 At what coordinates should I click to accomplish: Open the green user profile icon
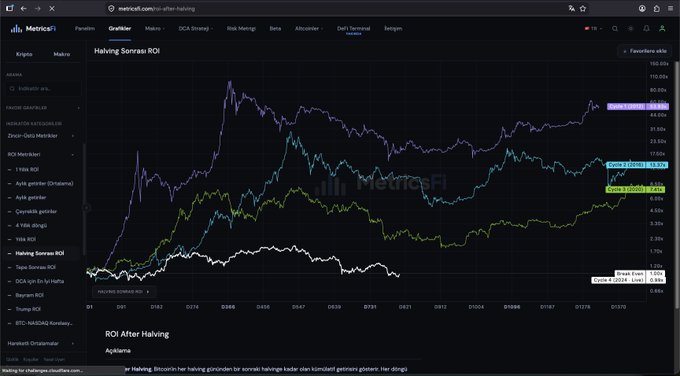(x=662, y=29)
